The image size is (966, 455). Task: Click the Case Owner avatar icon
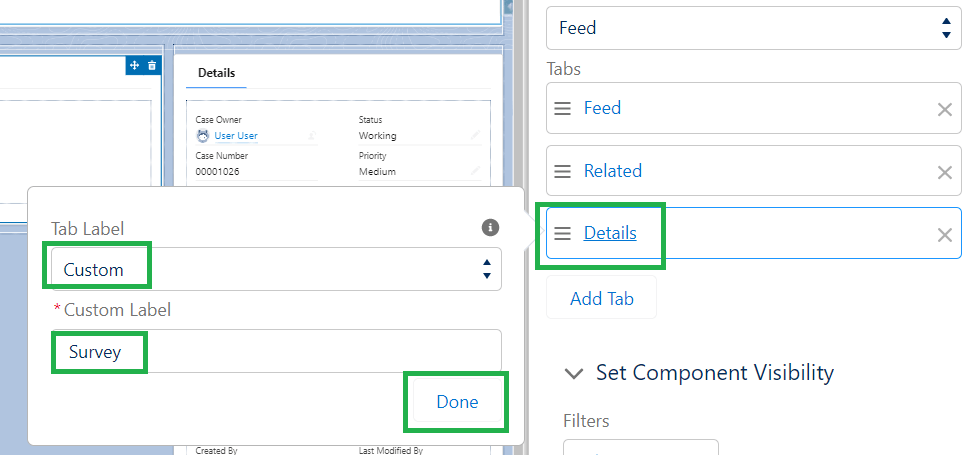[203, 136]
